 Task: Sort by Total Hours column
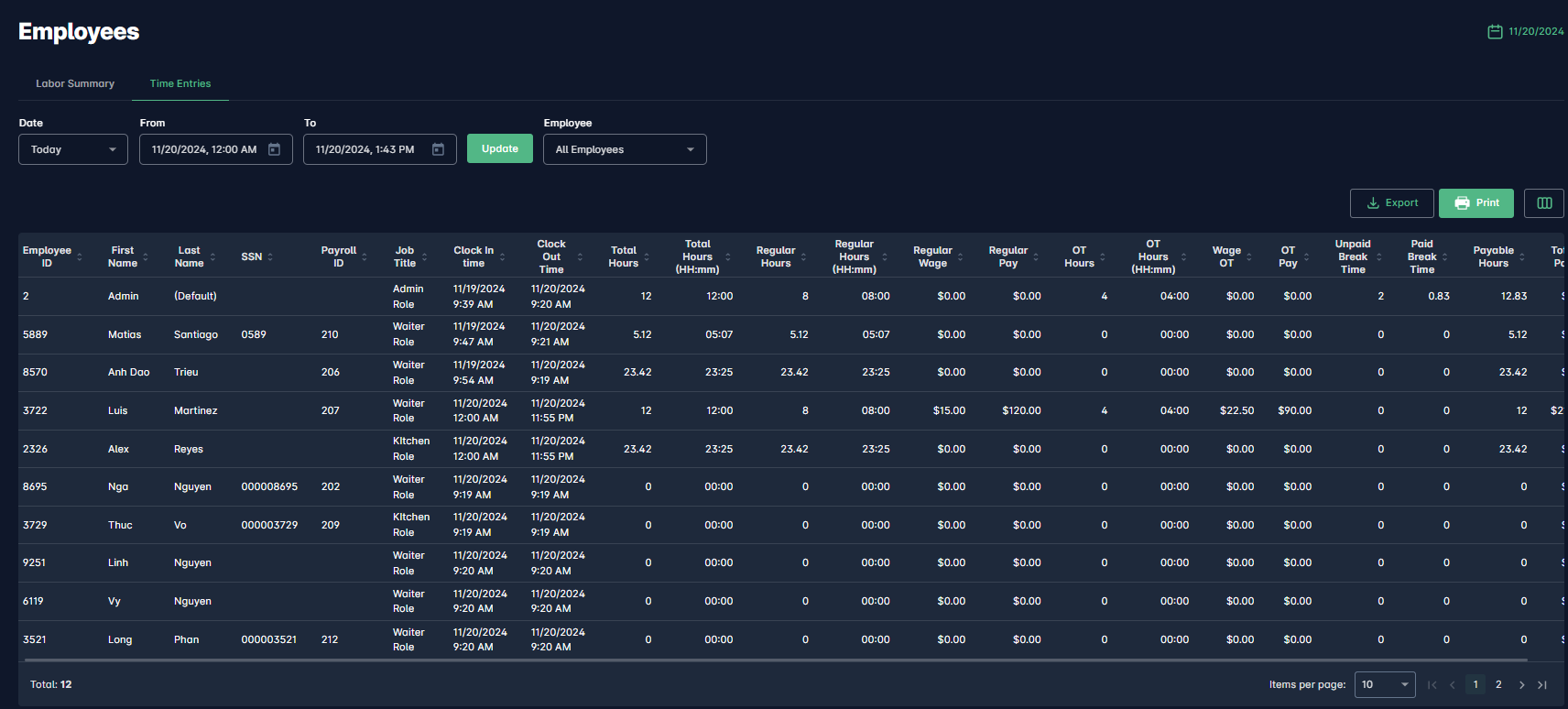click(623, 256)
